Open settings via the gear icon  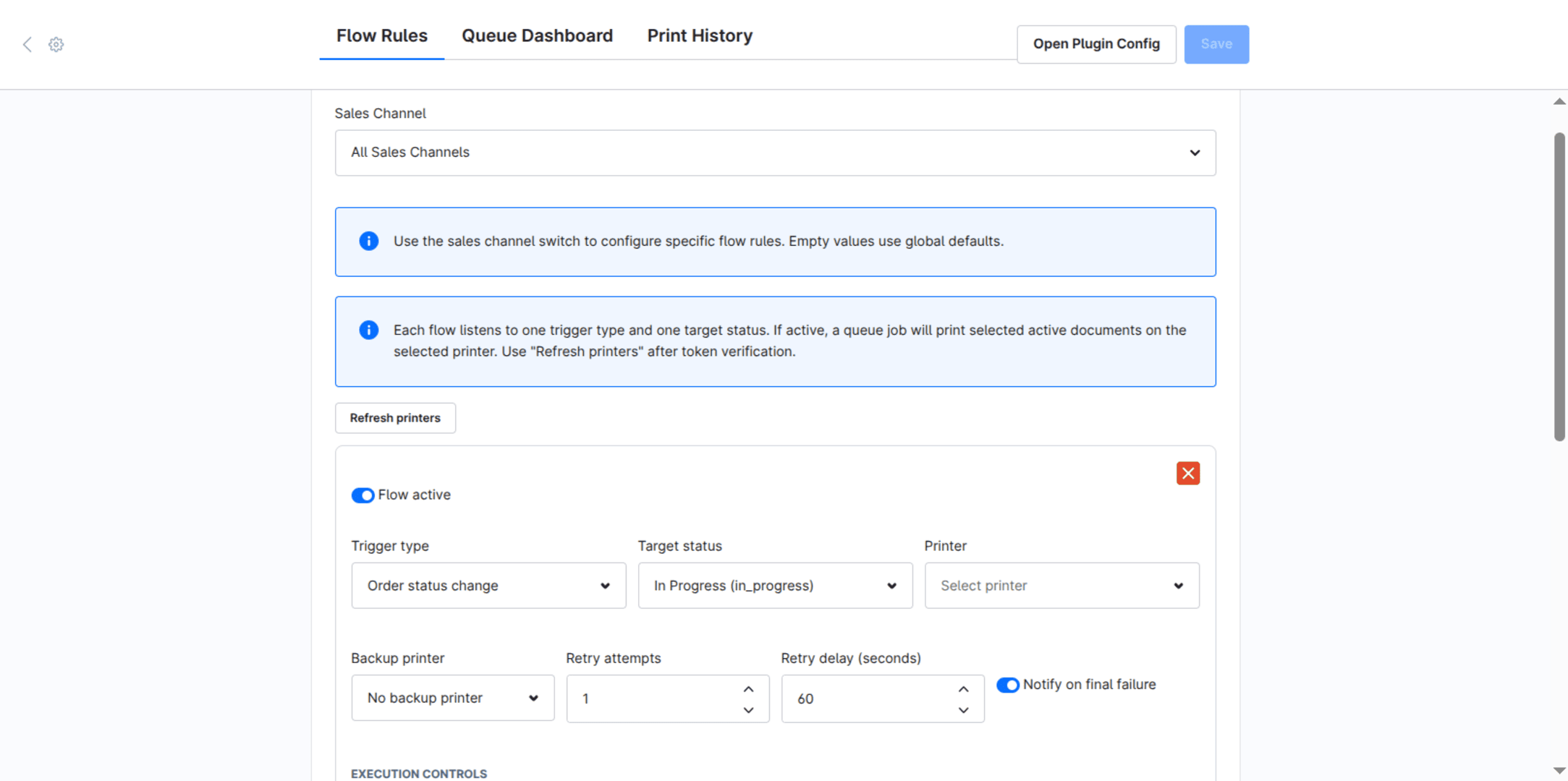pyautogui.click(x=56, y=45)
